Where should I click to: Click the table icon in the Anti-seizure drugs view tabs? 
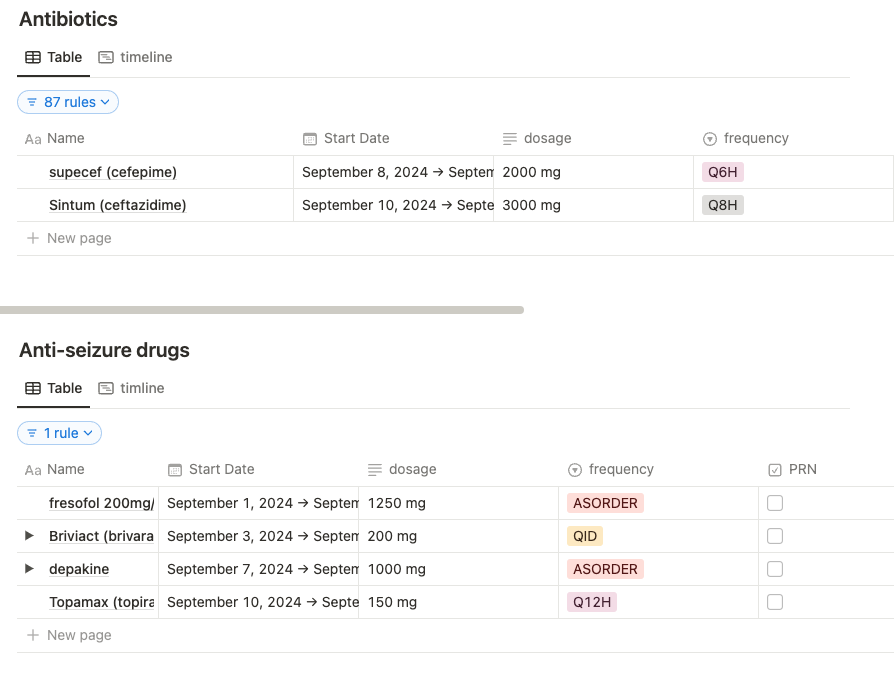coord(33,389)
